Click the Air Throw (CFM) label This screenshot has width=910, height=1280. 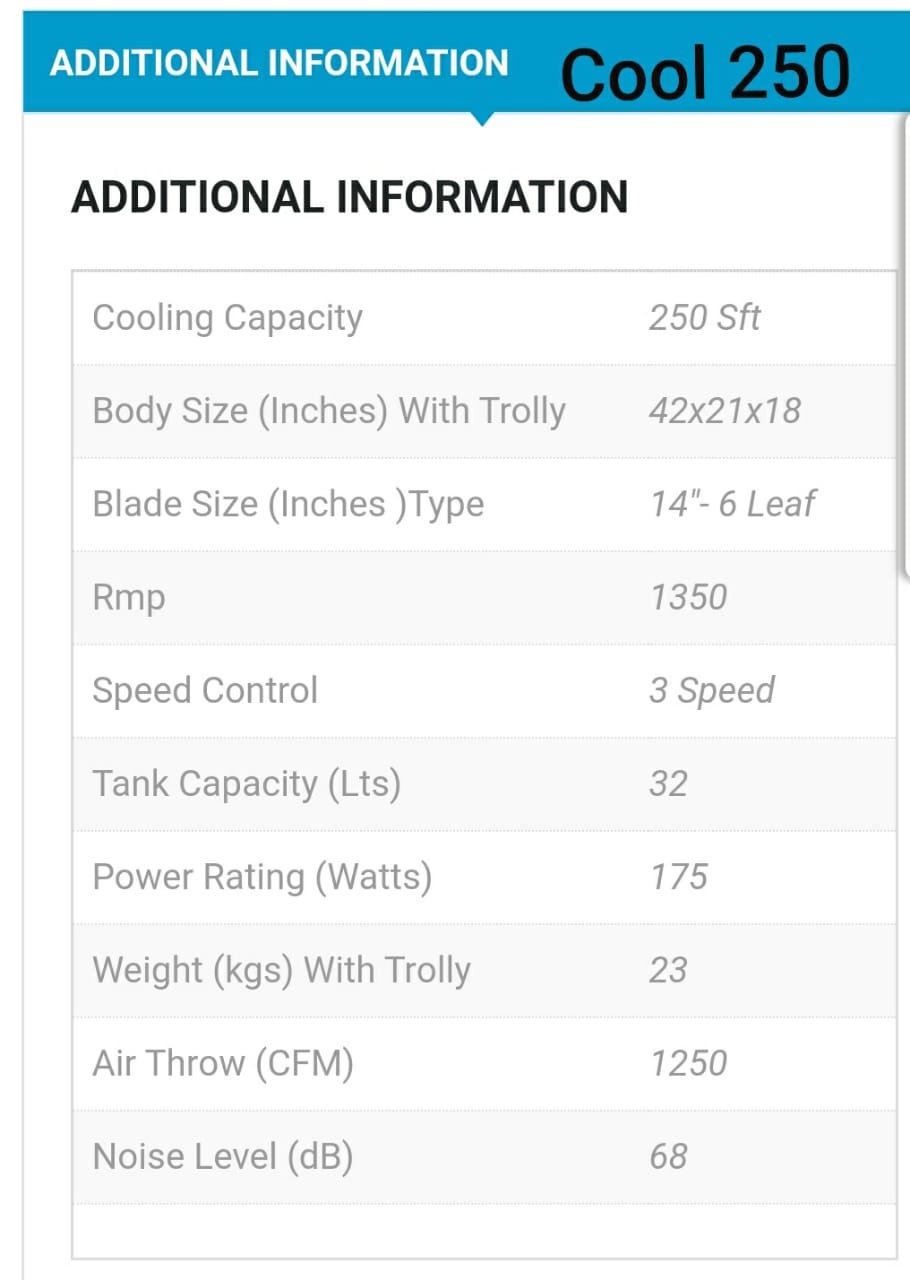[223, 1063]
